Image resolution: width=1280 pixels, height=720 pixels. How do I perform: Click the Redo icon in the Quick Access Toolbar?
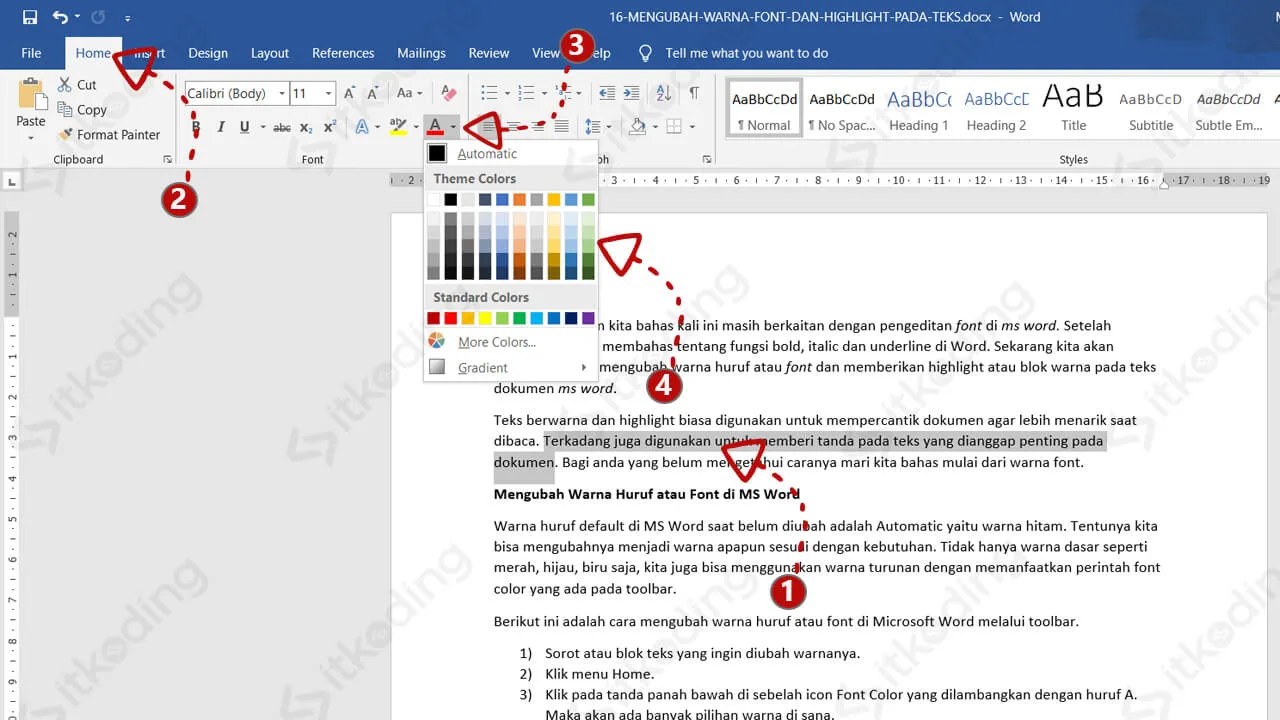pos(98,17)
